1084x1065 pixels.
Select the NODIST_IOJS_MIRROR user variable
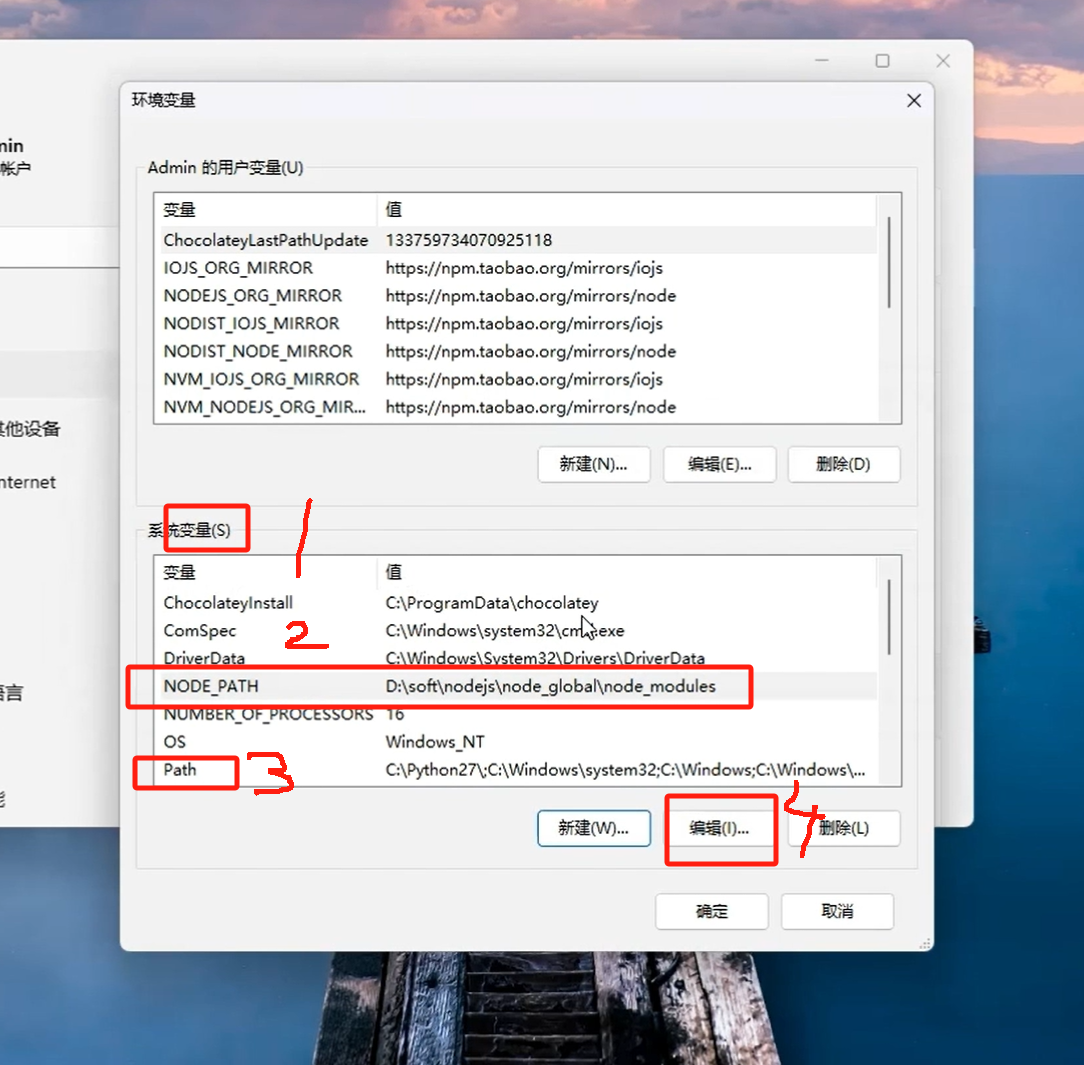518,323
